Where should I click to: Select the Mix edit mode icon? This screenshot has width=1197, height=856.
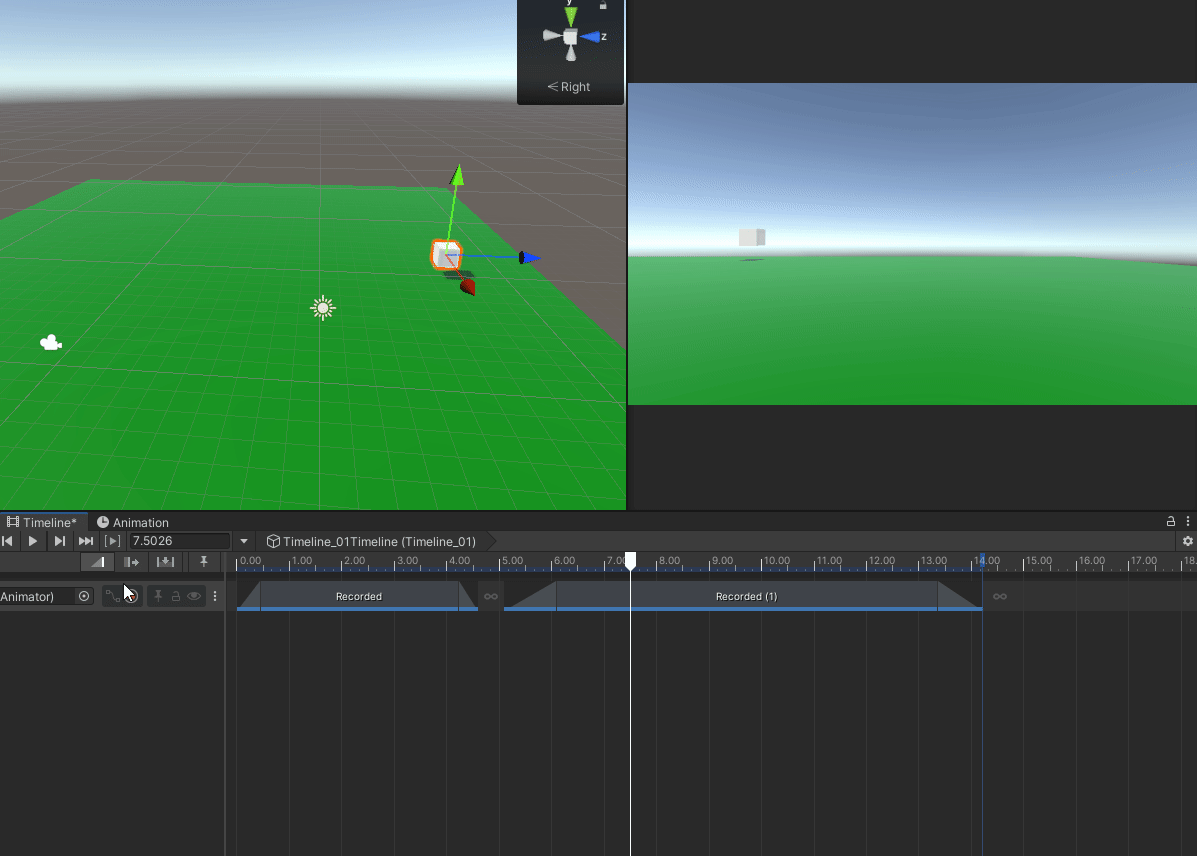(x=97, y=562)
